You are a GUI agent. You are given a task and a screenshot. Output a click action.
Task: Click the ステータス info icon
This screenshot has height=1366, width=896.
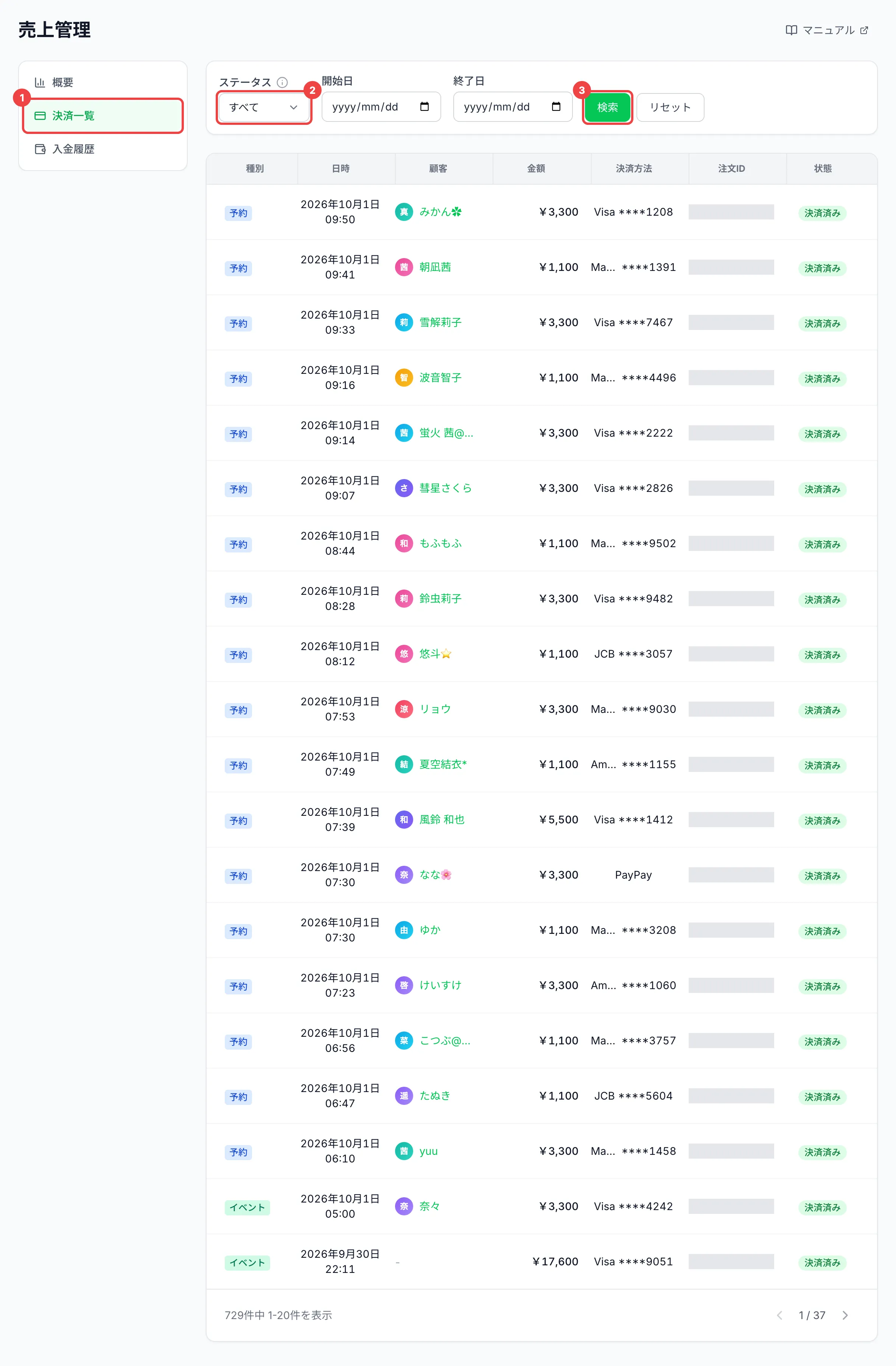click(x=282, y=82)
